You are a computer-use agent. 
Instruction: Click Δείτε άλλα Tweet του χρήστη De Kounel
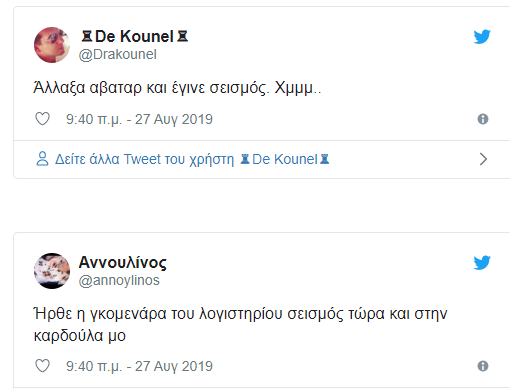[x=192, y=159]
